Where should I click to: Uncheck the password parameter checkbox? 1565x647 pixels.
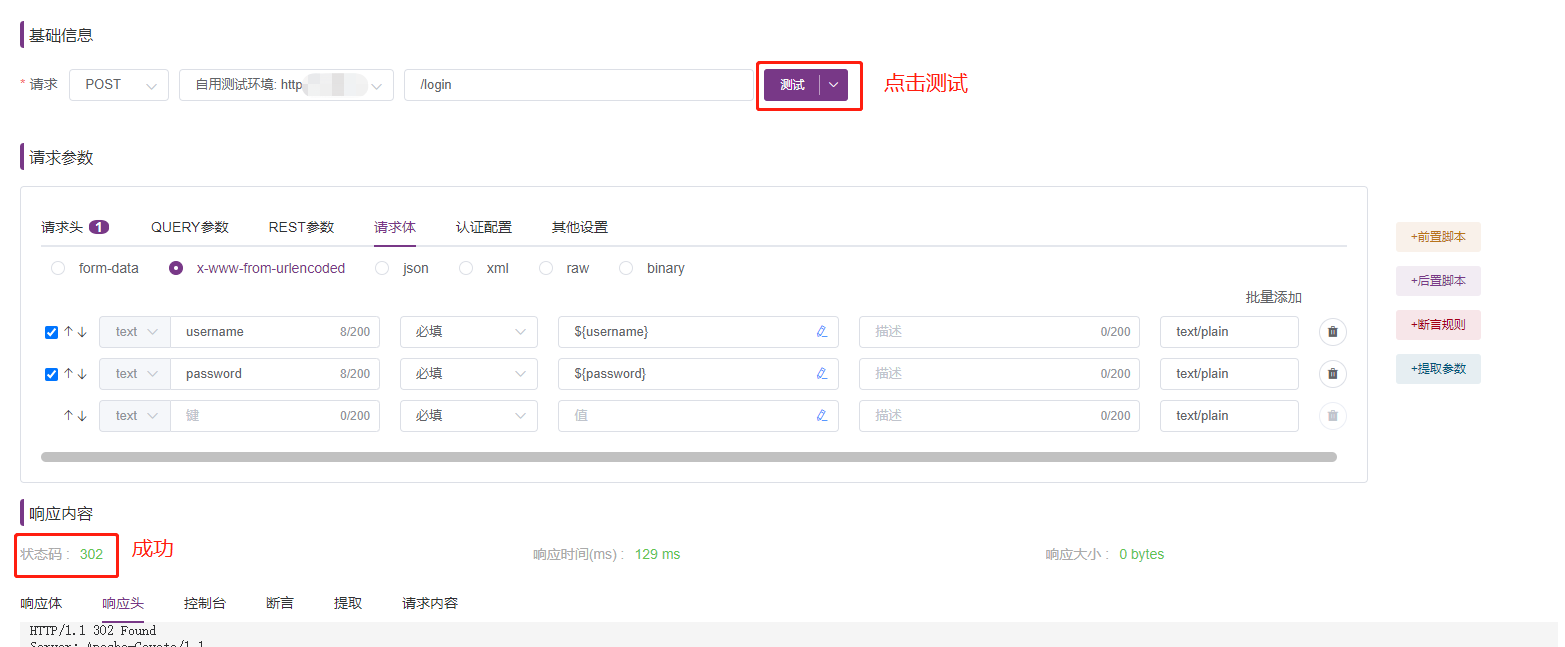[51, 373]
